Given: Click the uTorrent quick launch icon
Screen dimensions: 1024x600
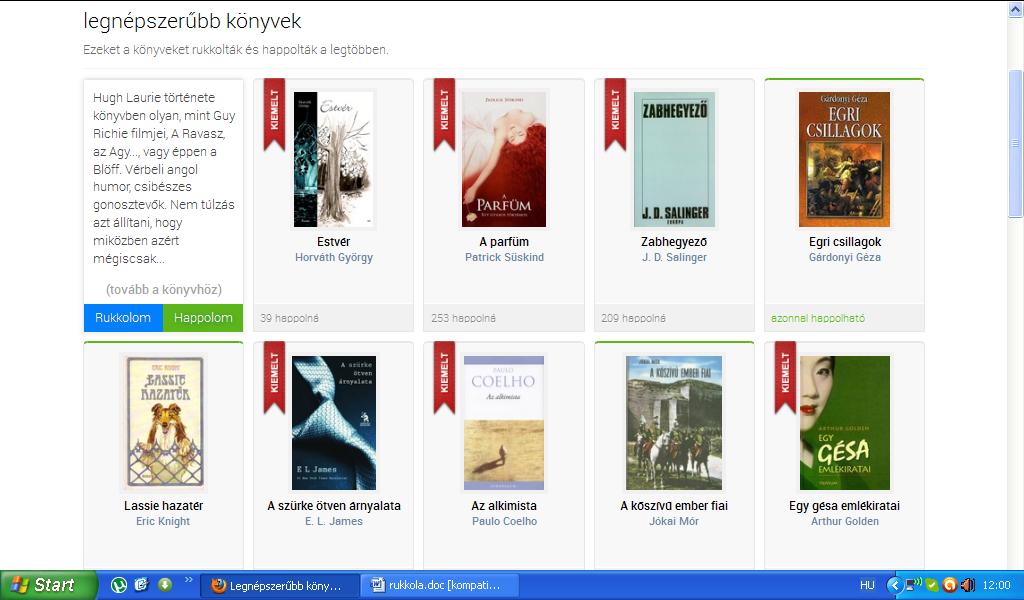Looking at the screenshot, I should coord(119,585).
